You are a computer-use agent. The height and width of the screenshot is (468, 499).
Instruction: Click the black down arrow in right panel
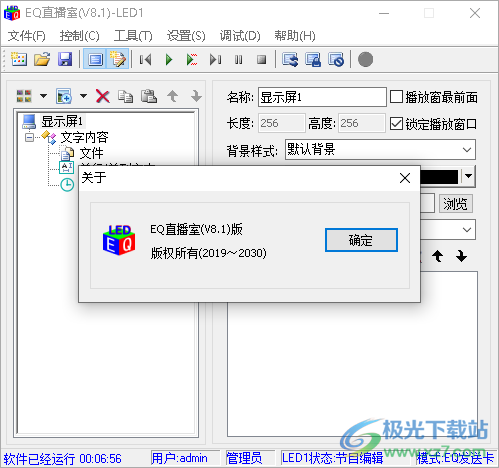pos(461,256)
